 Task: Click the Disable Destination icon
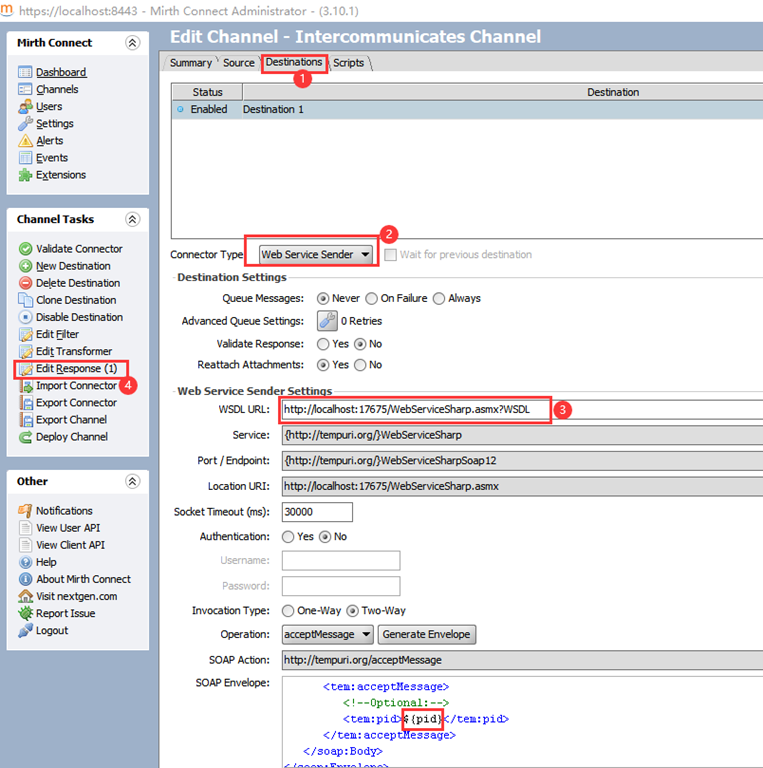(x=25, y=317)
